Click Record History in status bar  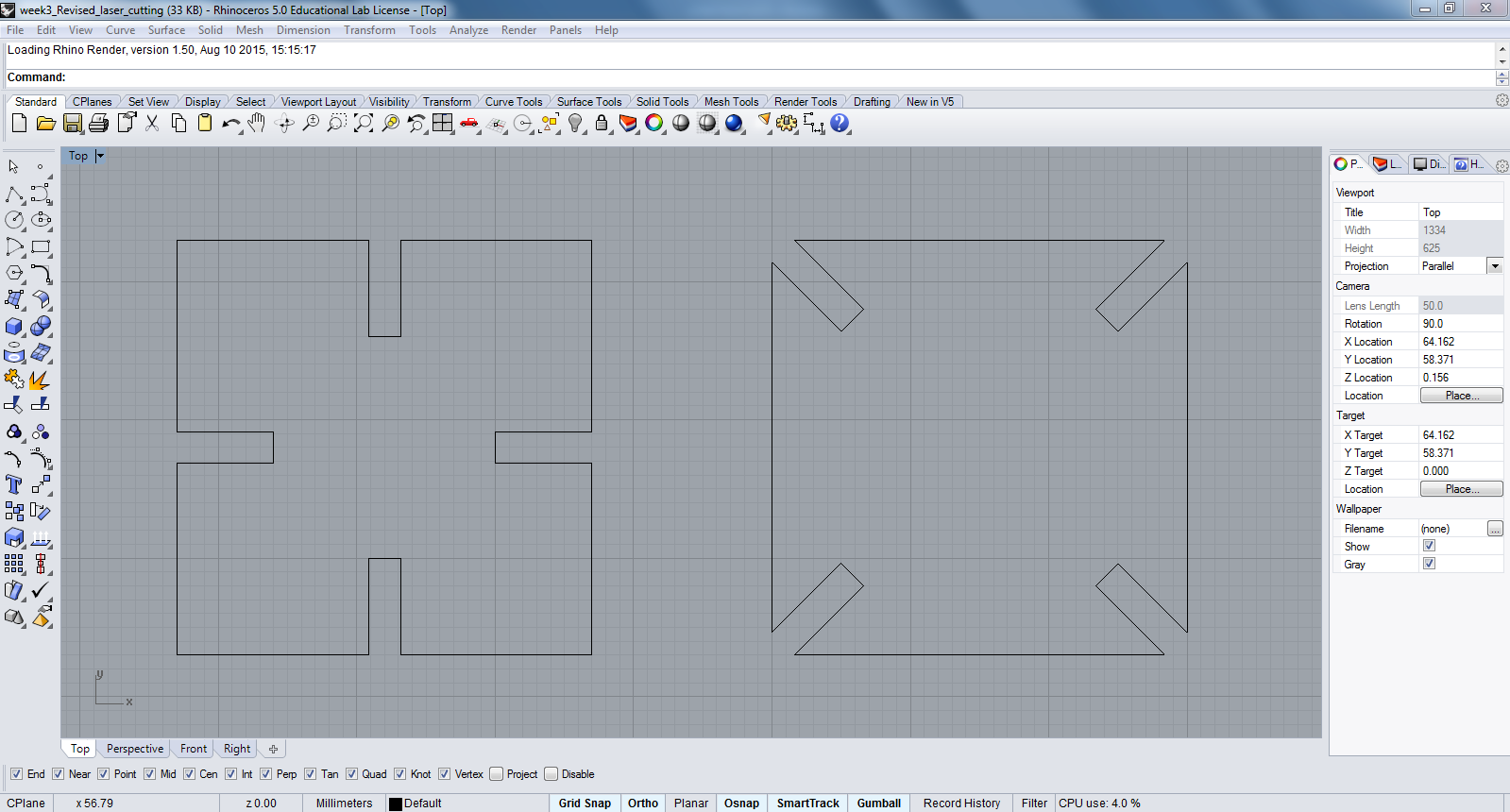coord(961,804)
